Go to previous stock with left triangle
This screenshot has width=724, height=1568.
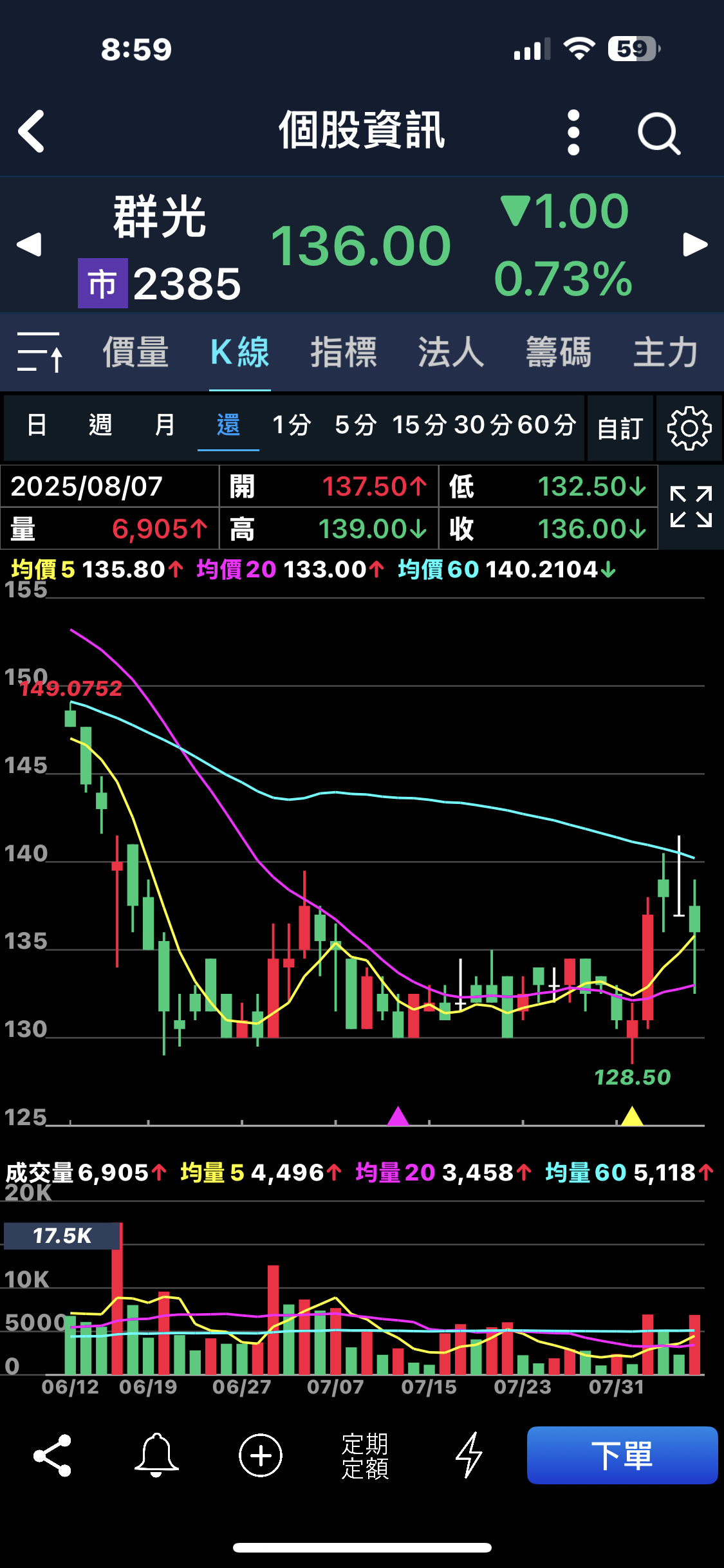click(x=29, y=245)
